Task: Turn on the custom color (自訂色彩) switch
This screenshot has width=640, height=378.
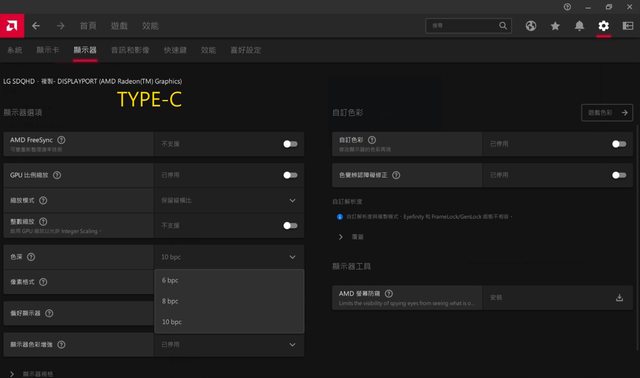Action: pyautogui.click(x=619, y=144)
